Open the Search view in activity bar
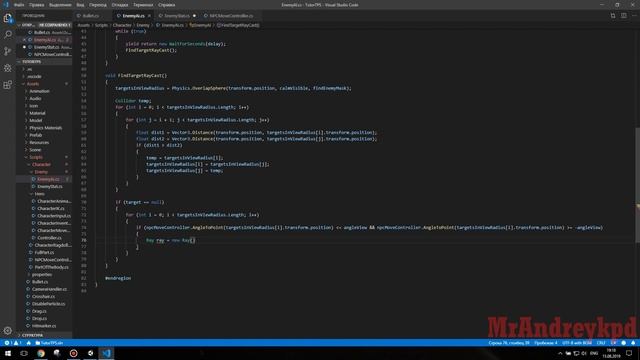Screen dimensions: 640x360 coord(8,35)
